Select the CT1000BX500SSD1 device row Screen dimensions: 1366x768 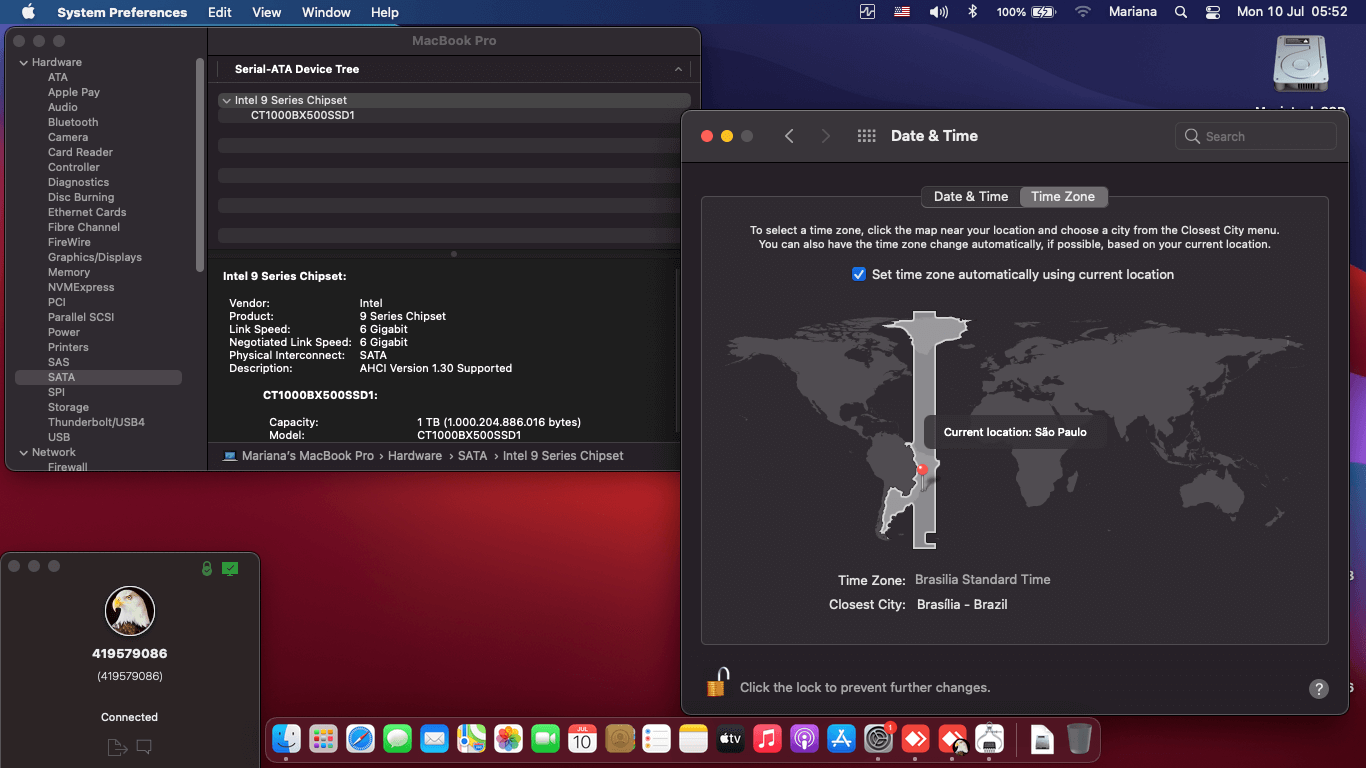pyautogui.click(x=454, y=115)
